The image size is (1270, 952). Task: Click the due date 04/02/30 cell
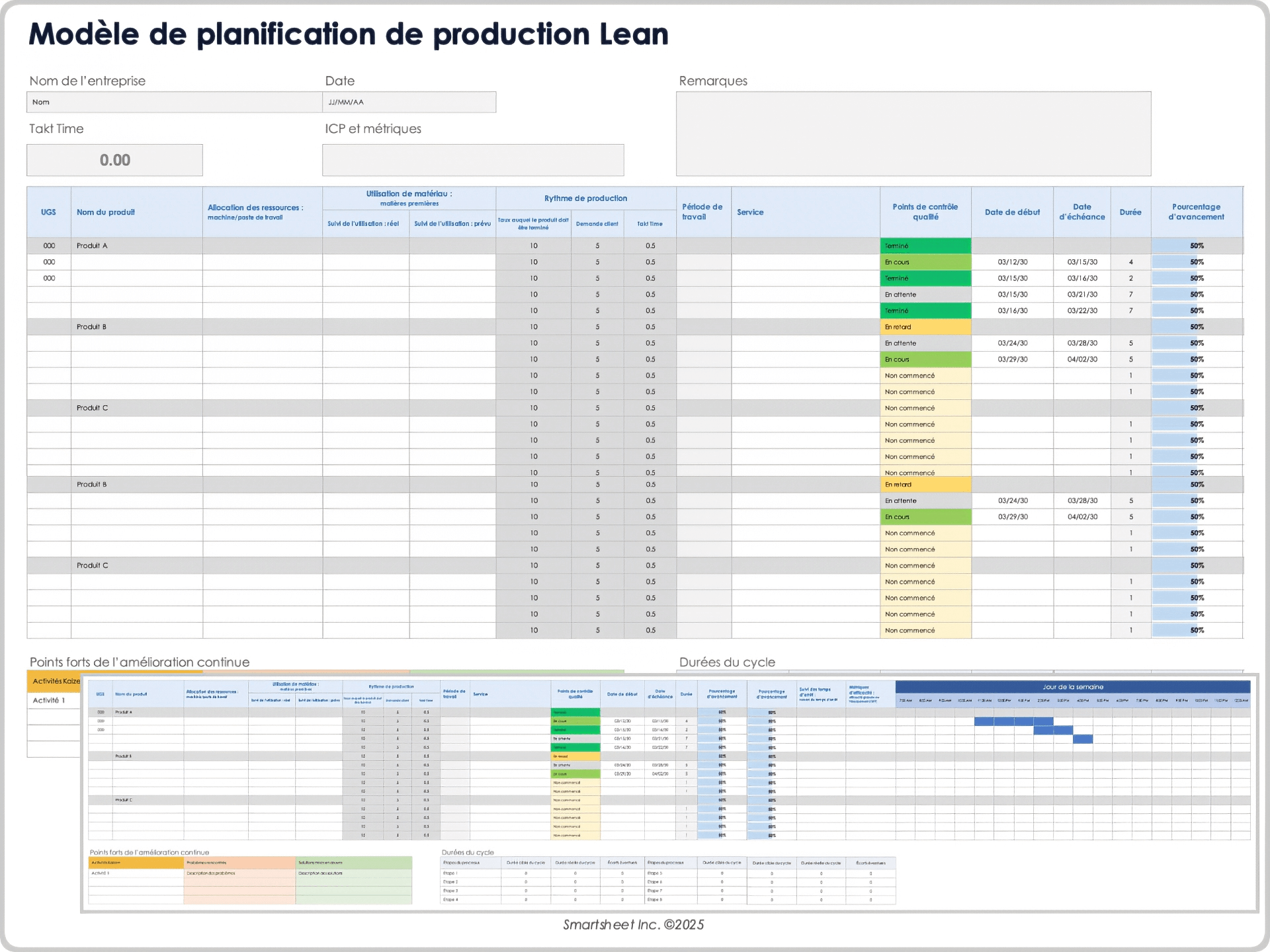pos(1081,359)
